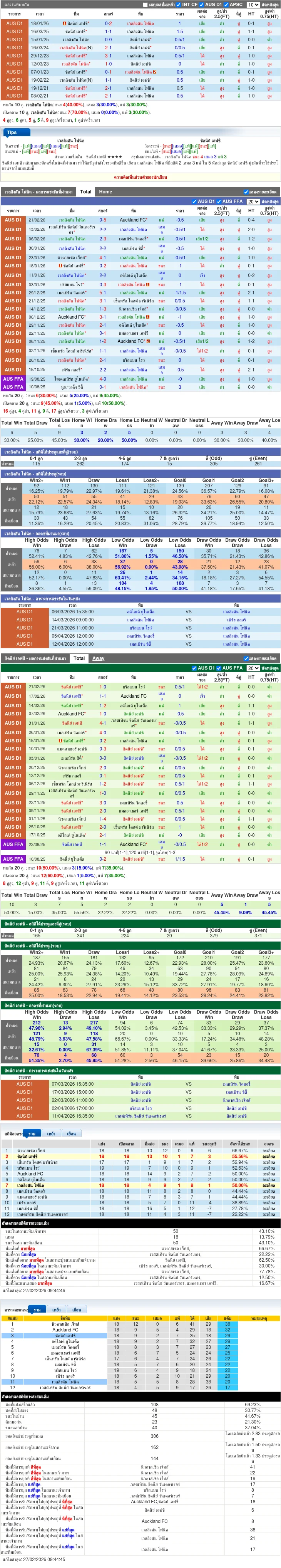The height and width of the screenshot is (1568, 281).
Task: Toggle แสดงรายละเอียด checkbox in ซิดนีย์ เอฟซี section
Action: 246,659
